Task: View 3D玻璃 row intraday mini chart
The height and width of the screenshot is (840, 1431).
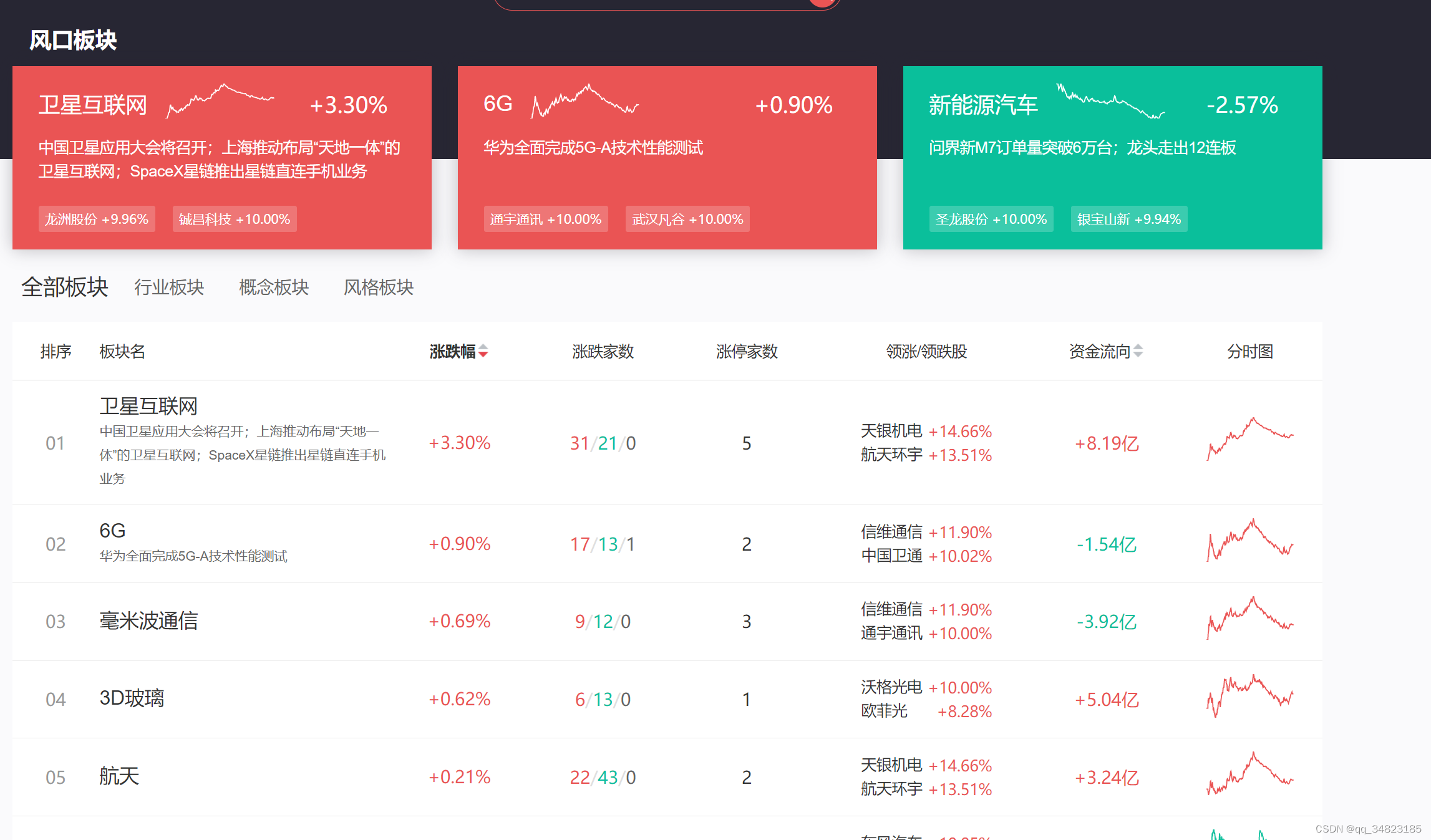Action: pyautogui.click(x=1250, y=695)
